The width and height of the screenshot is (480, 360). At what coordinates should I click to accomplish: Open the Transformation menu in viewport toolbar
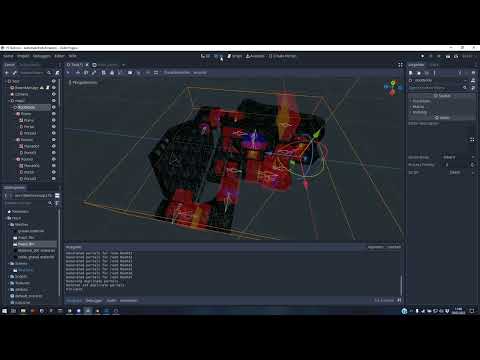coord(177,72)
